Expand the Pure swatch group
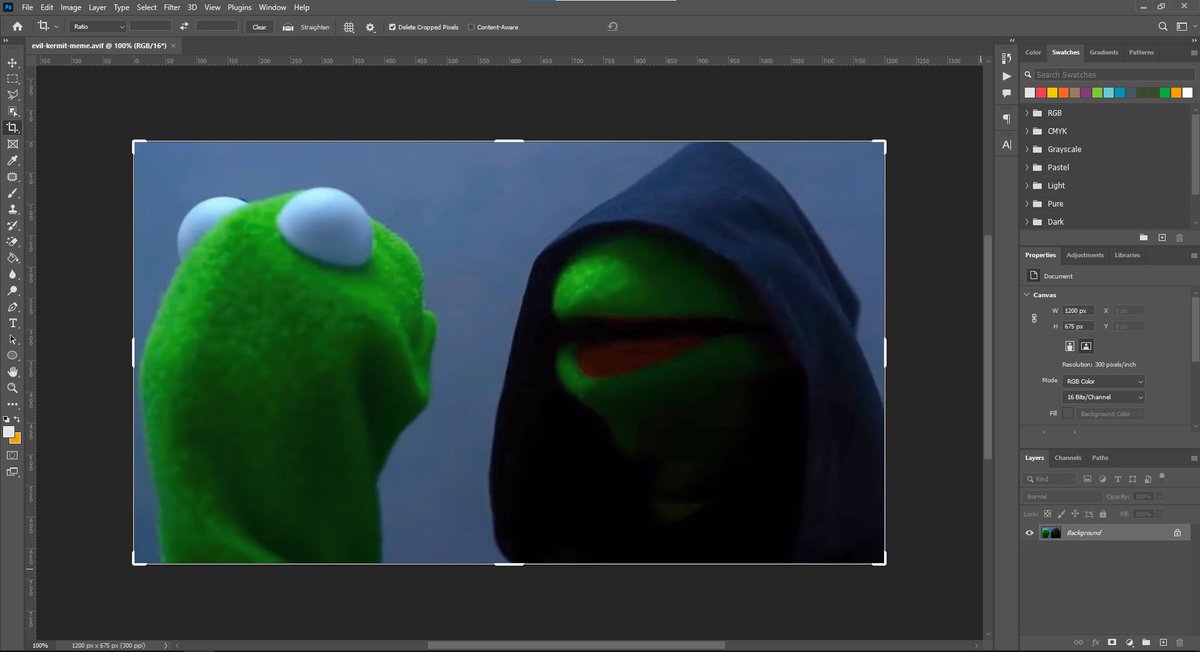The height and width of the screenshot is (652, 1200). coord(1027,203)
